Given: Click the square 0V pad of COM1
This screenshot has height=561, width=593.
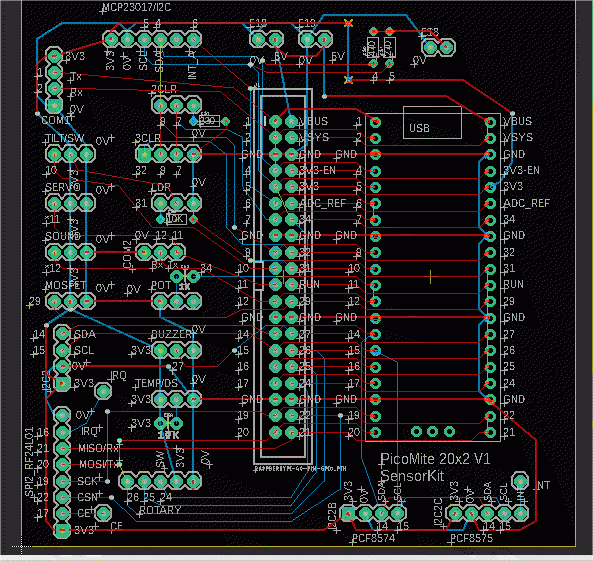Looking at the screenshot, I should [x=54, y=105].
